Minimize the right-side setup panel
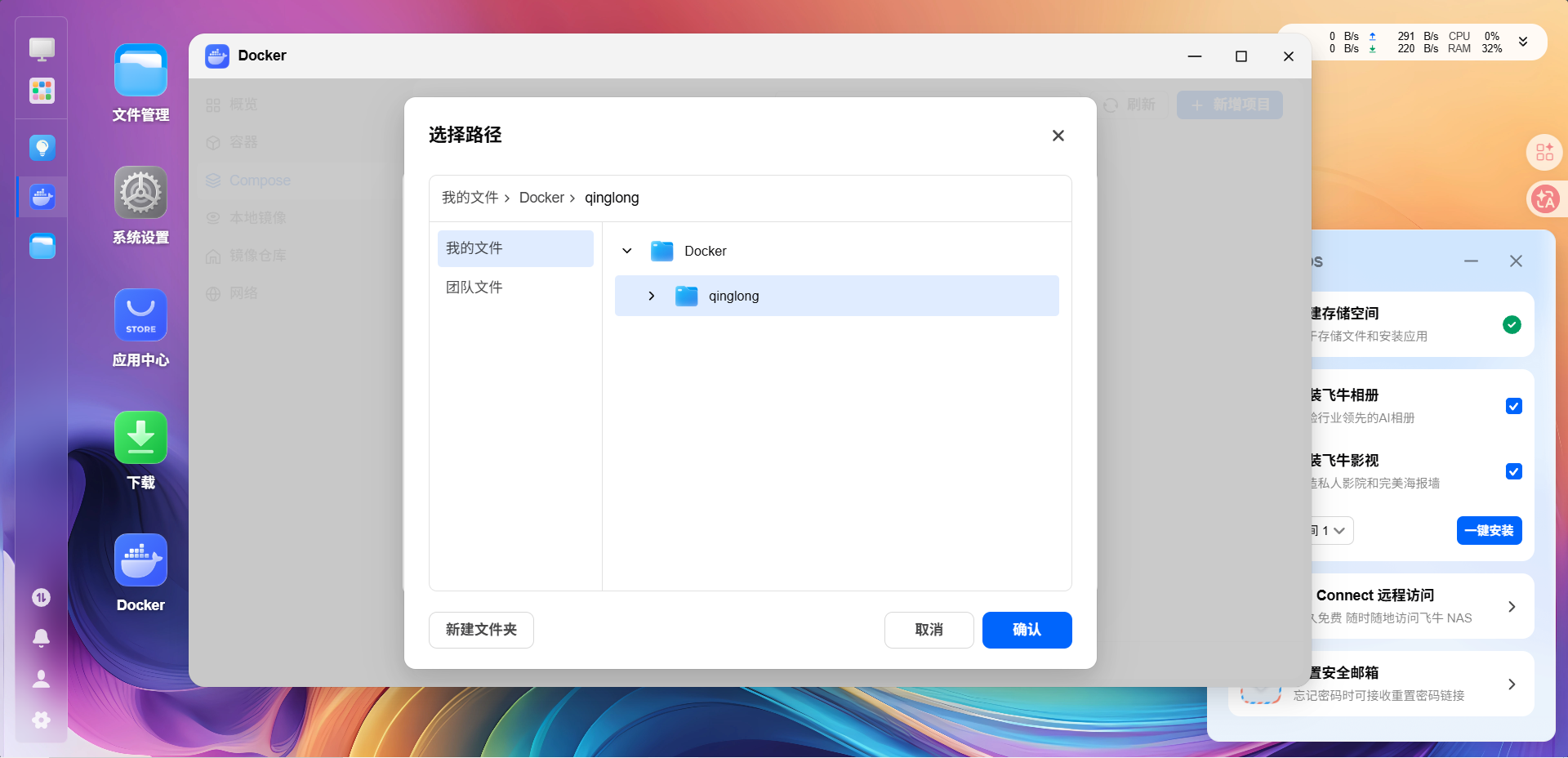 1471,261
